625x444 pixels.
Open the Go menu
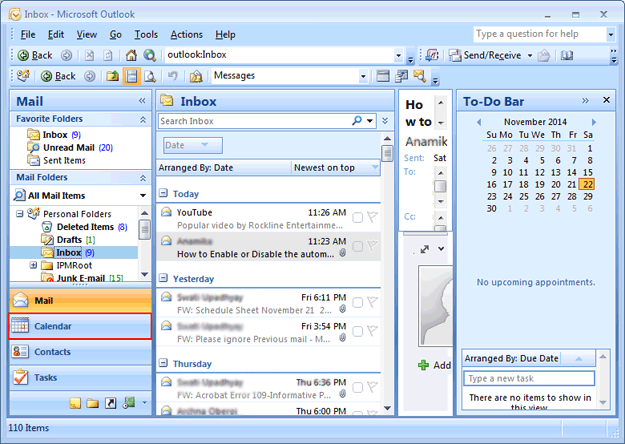[x=116, y=35]
